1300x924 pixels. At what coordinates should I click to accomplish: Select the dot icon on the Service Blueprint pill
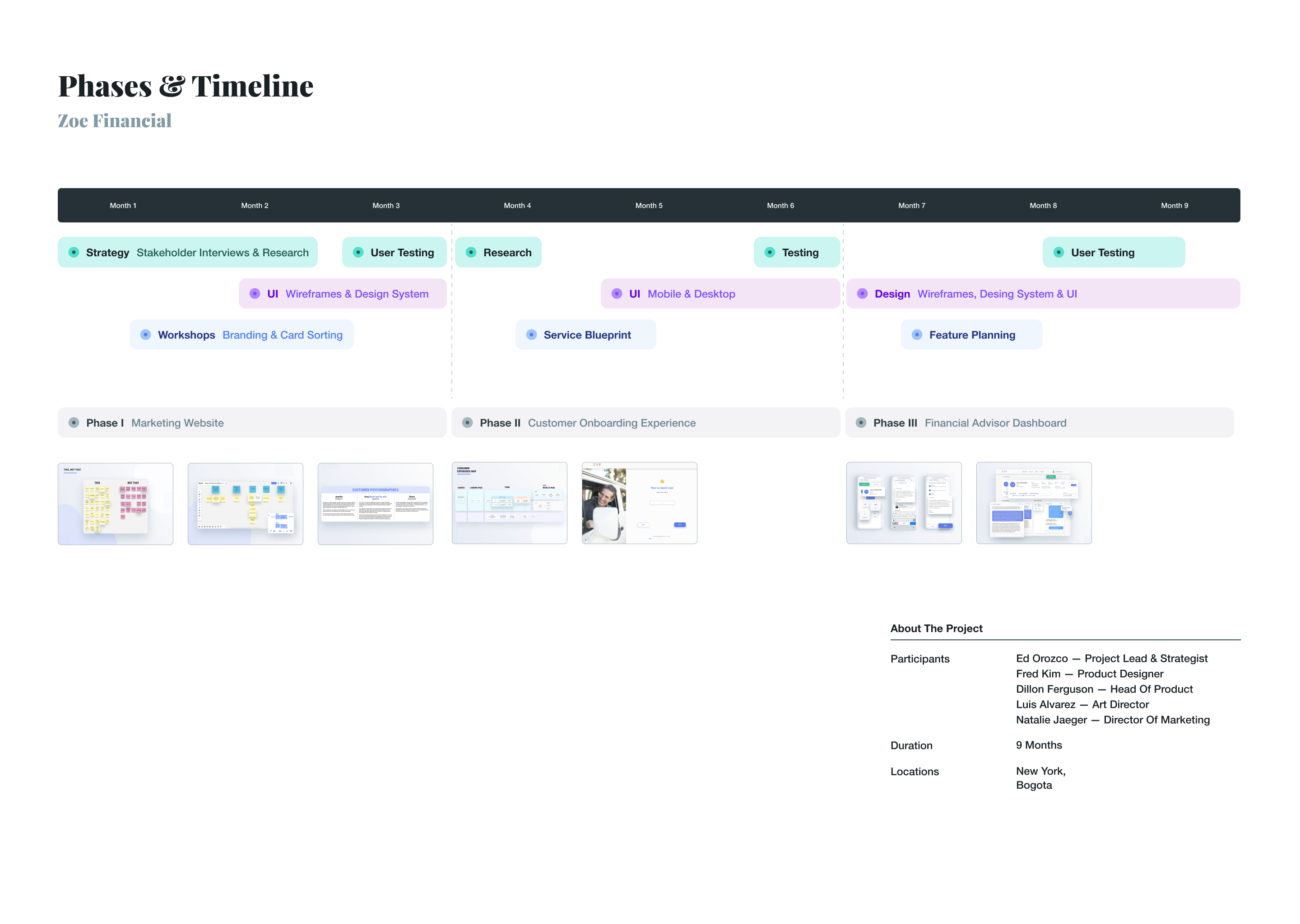point(532,335)
